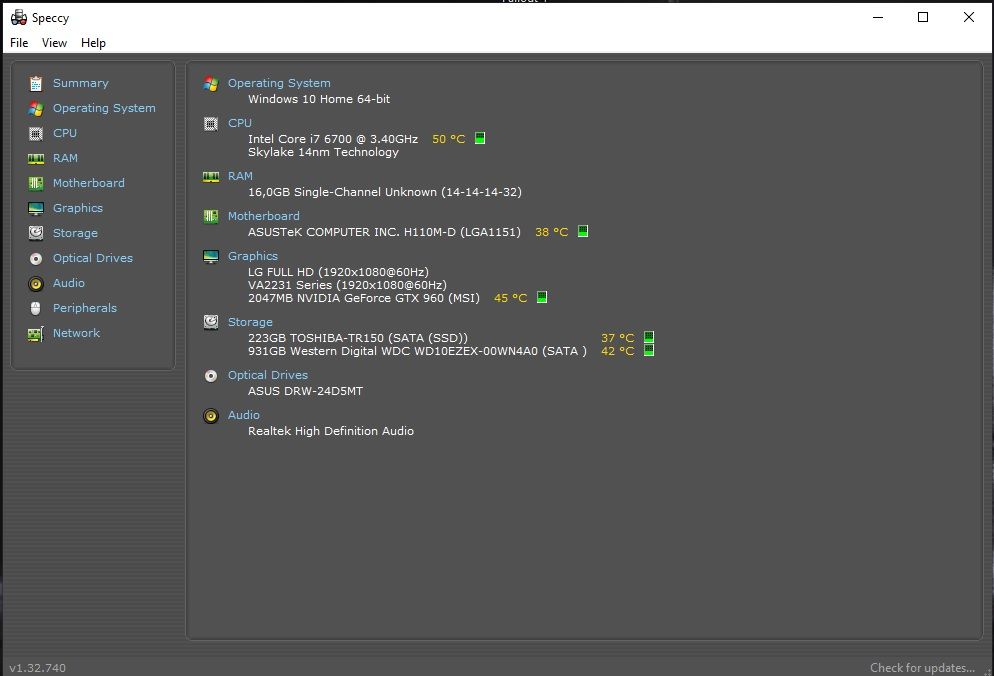Switch to Graphics section in sidebar
The image size is (994, 676).
(x=77, y=208)
